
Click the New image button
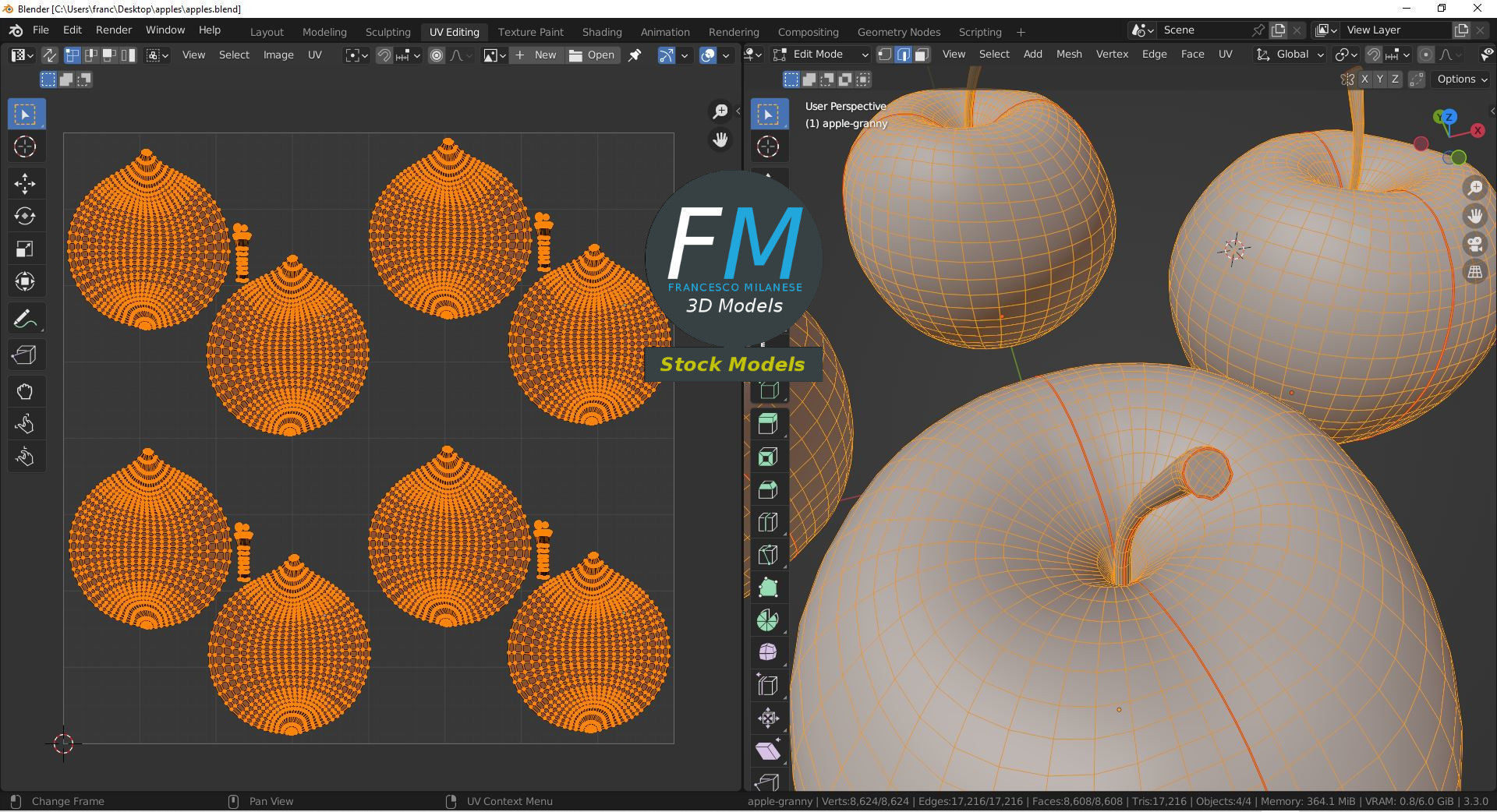pos(536,55)
